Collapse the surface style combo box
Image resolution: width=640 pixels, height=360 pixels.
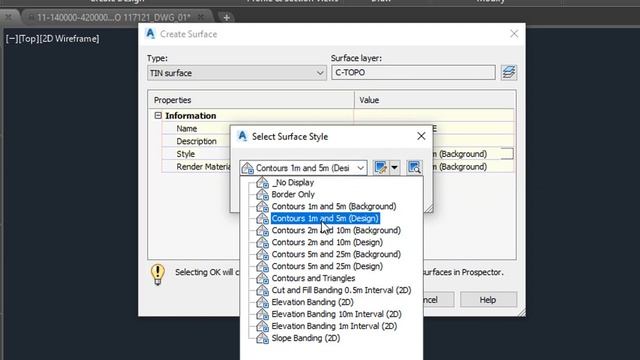coord(360,168)
